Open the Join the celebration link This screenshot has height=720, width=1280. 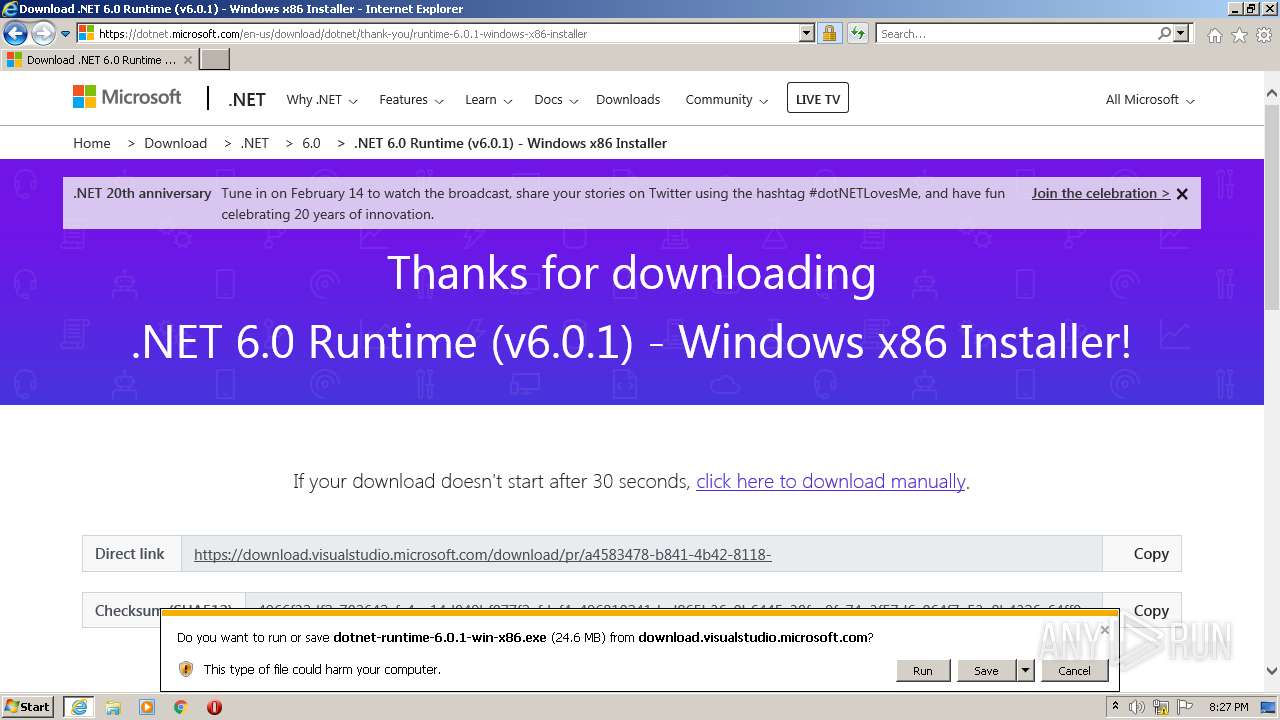(x=1100, y=193)
